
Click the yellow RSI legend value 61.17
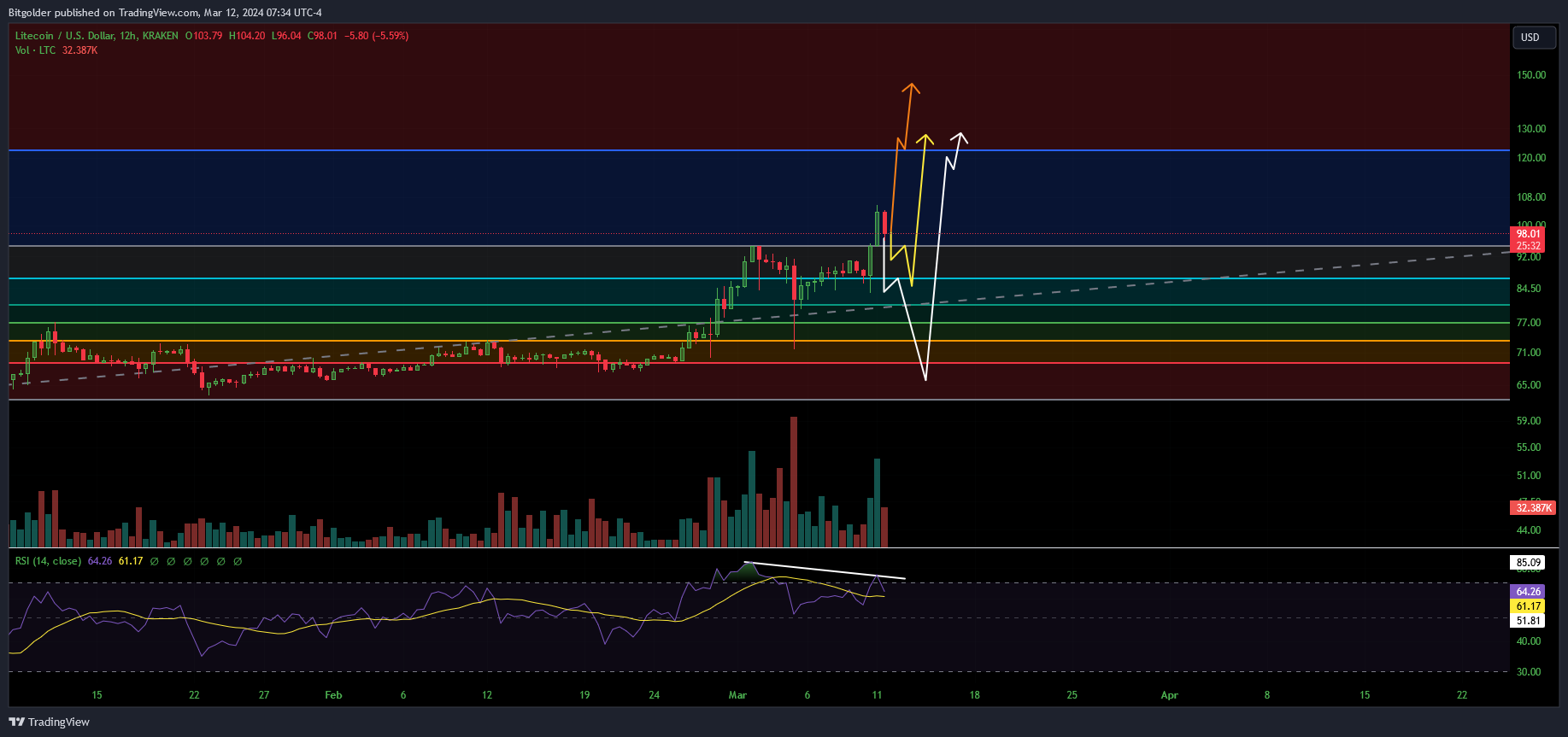(x=131, y=561)
